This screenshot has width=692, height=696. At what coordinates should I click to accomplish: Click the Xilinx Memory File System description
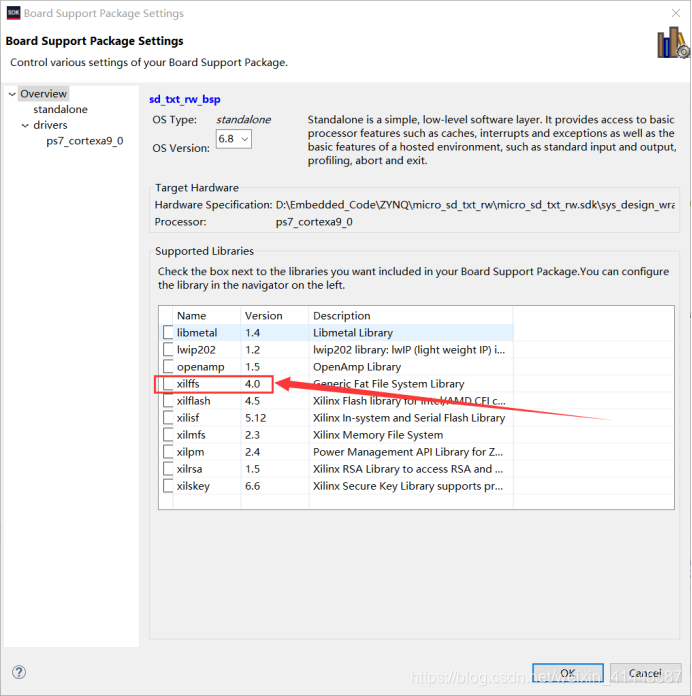coord(378,435)
